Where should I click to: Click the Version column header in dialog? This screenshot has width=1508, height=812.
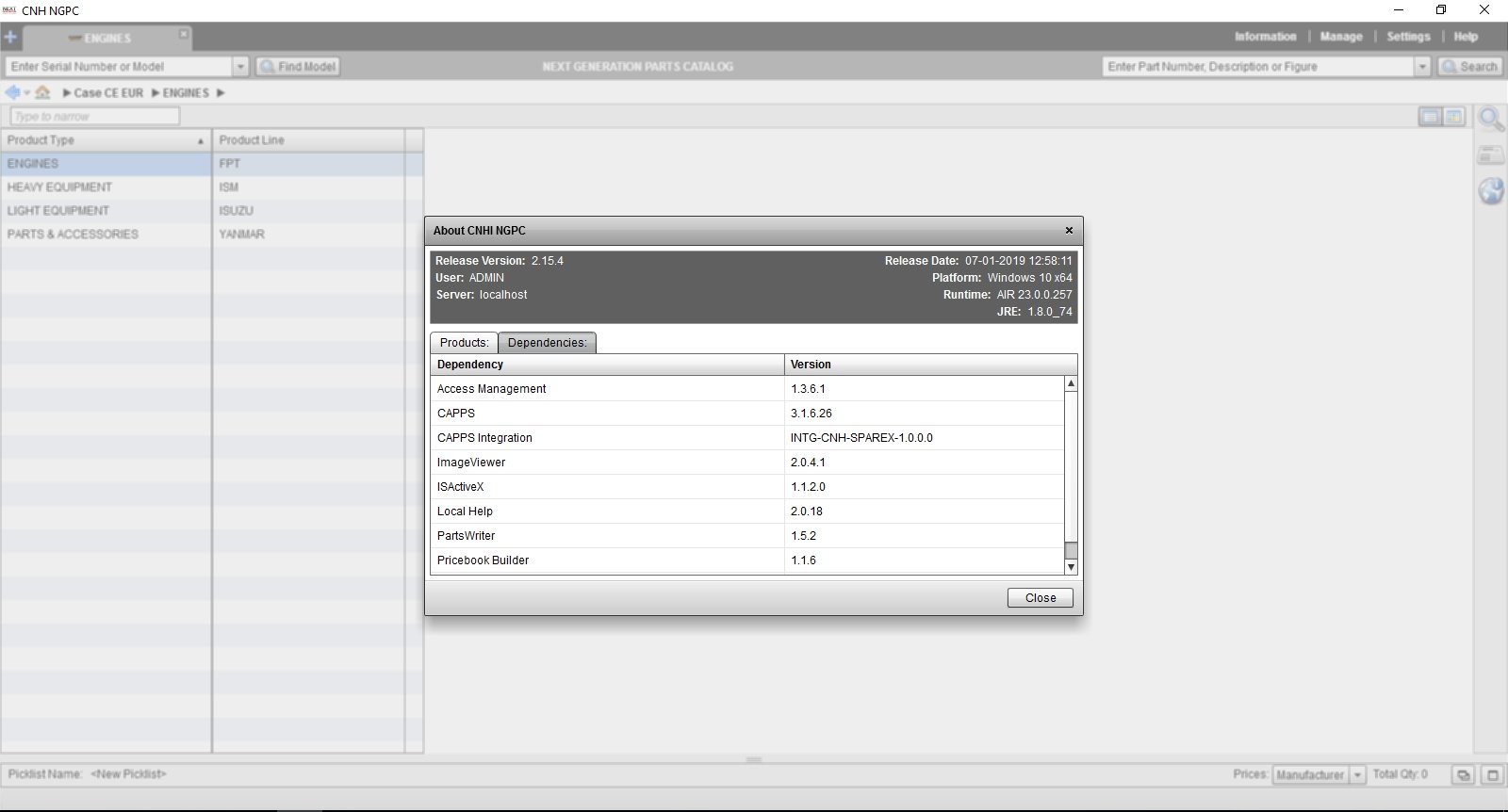[930, 365]
